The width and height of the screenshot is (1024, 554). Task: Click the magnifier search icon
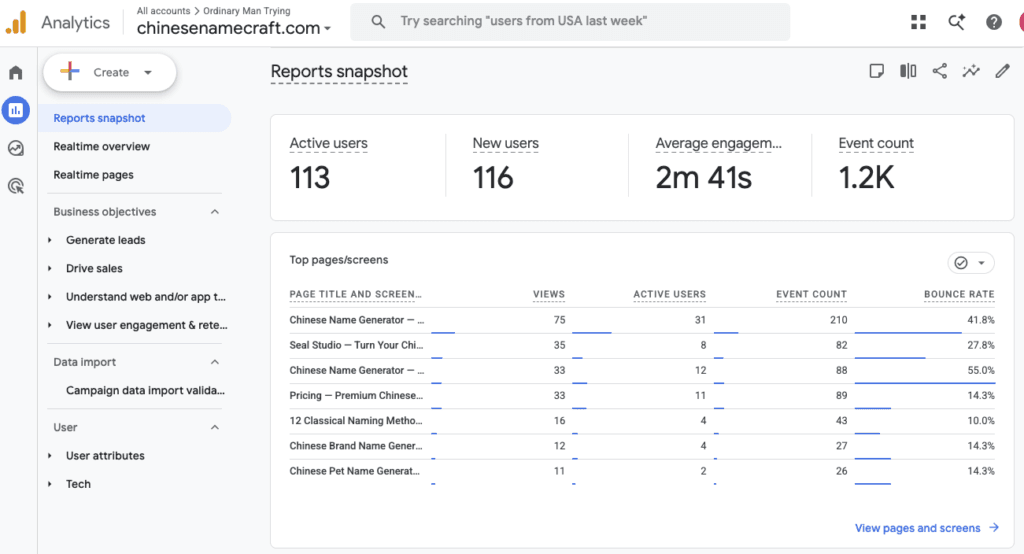click(378, 22)
